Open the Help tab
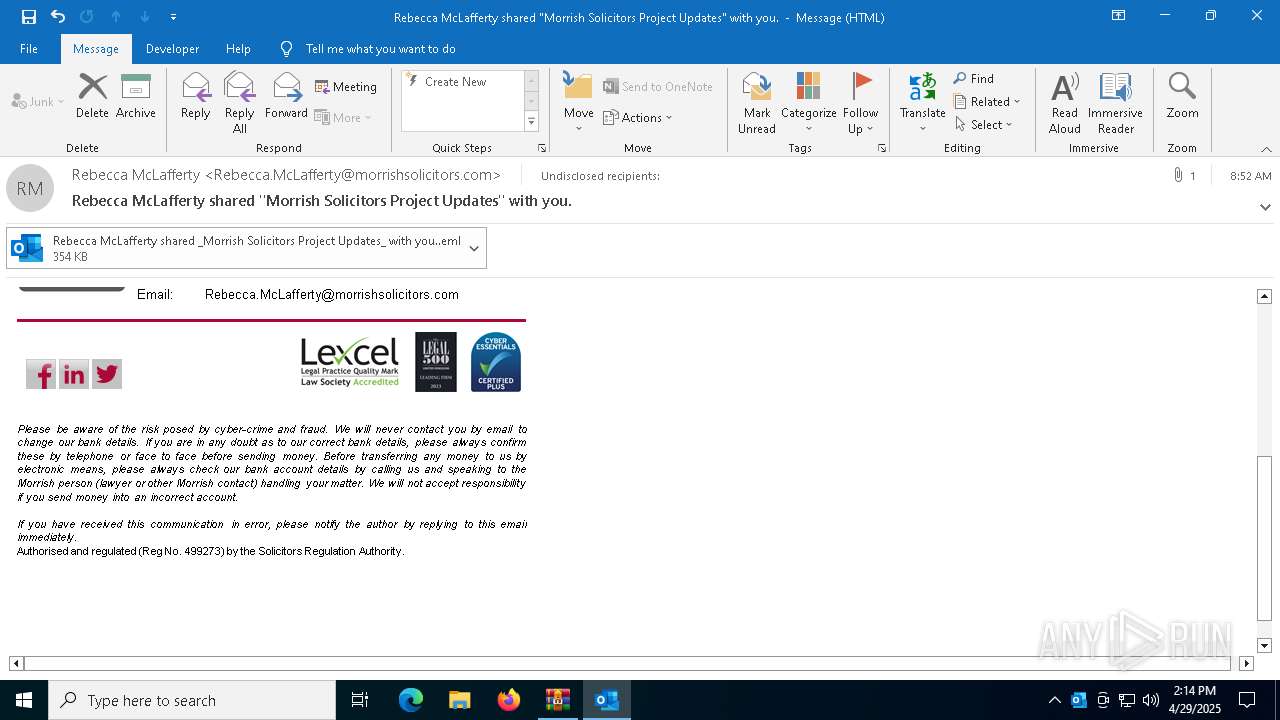Viewport: 1280px width, 720px height. tap(238, 48)
